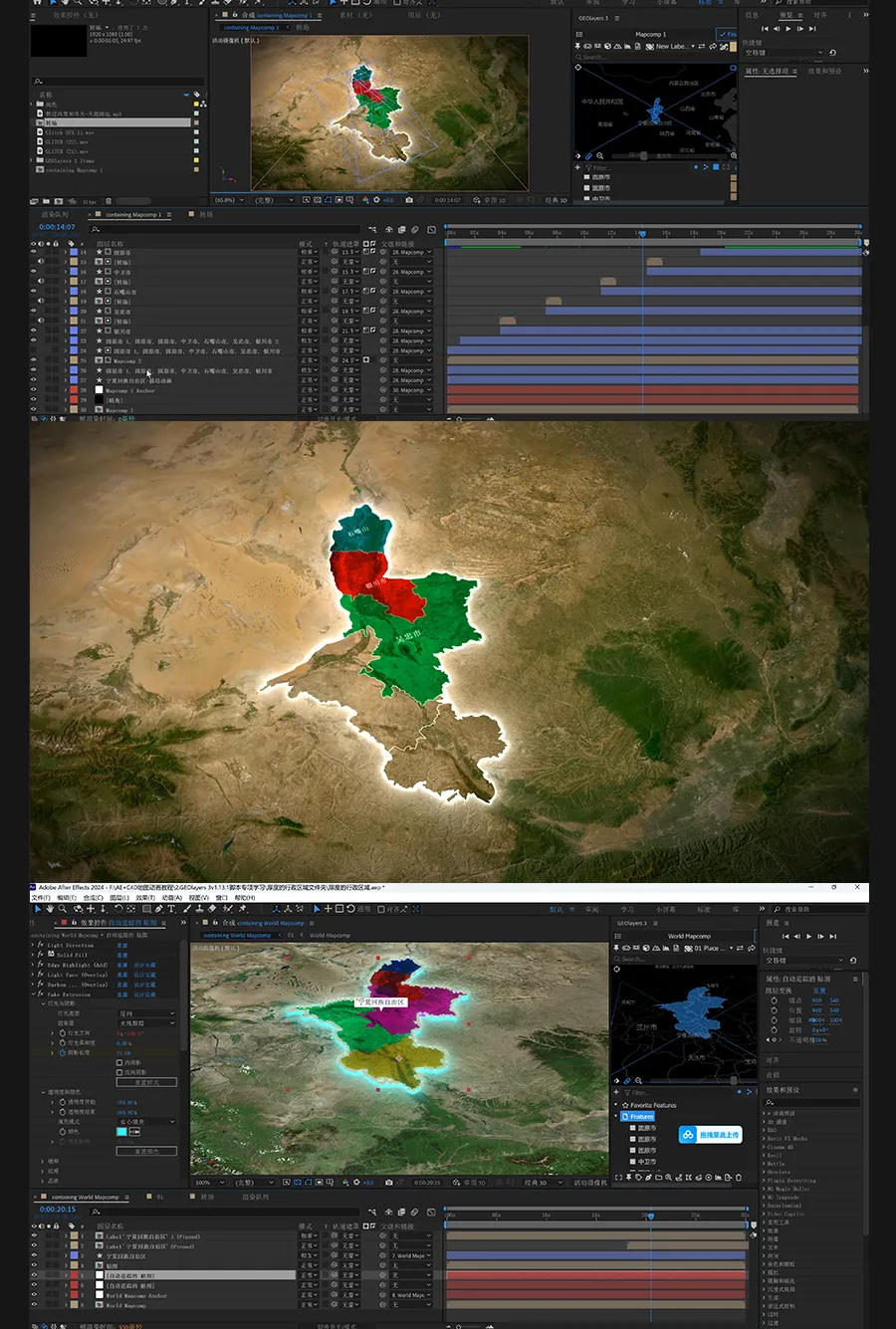This screenshot has height=1329, width=896.
Task: Expand the Boris FX Mocha effects category
Action: [x=764, y=1139]
